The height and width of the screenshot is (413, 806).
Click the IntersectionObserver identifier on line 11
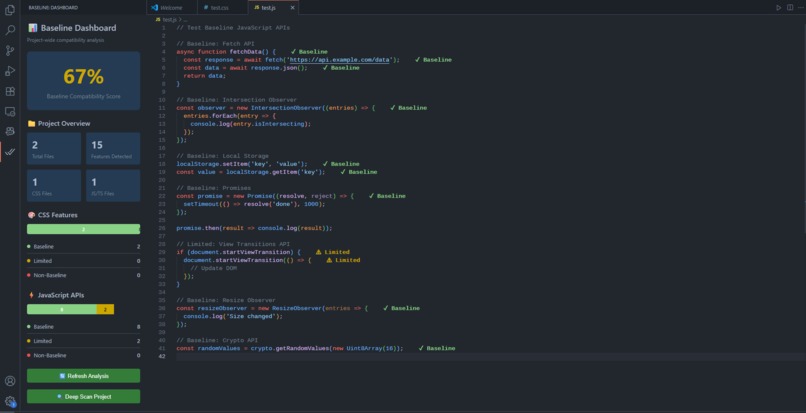click(287, 108)
